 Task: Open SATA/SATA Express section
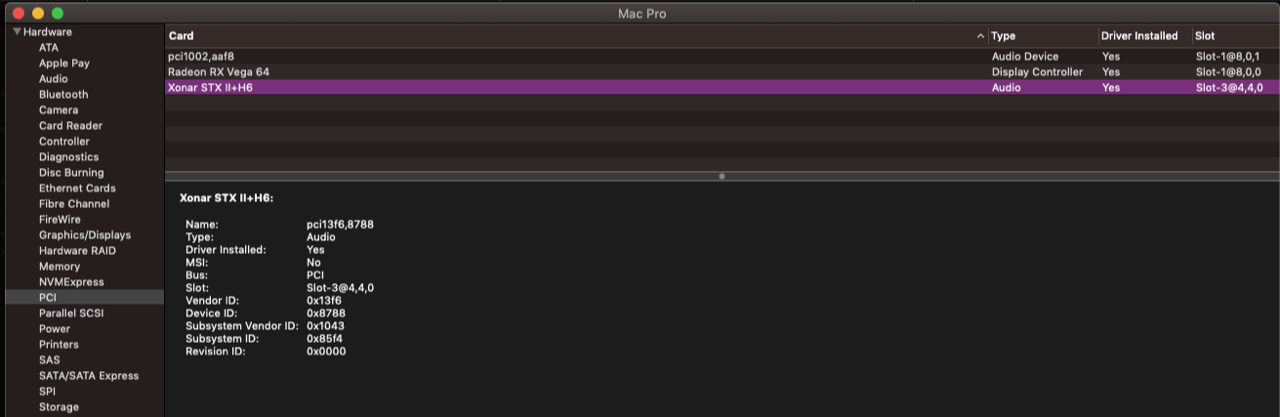coord(89,376)
